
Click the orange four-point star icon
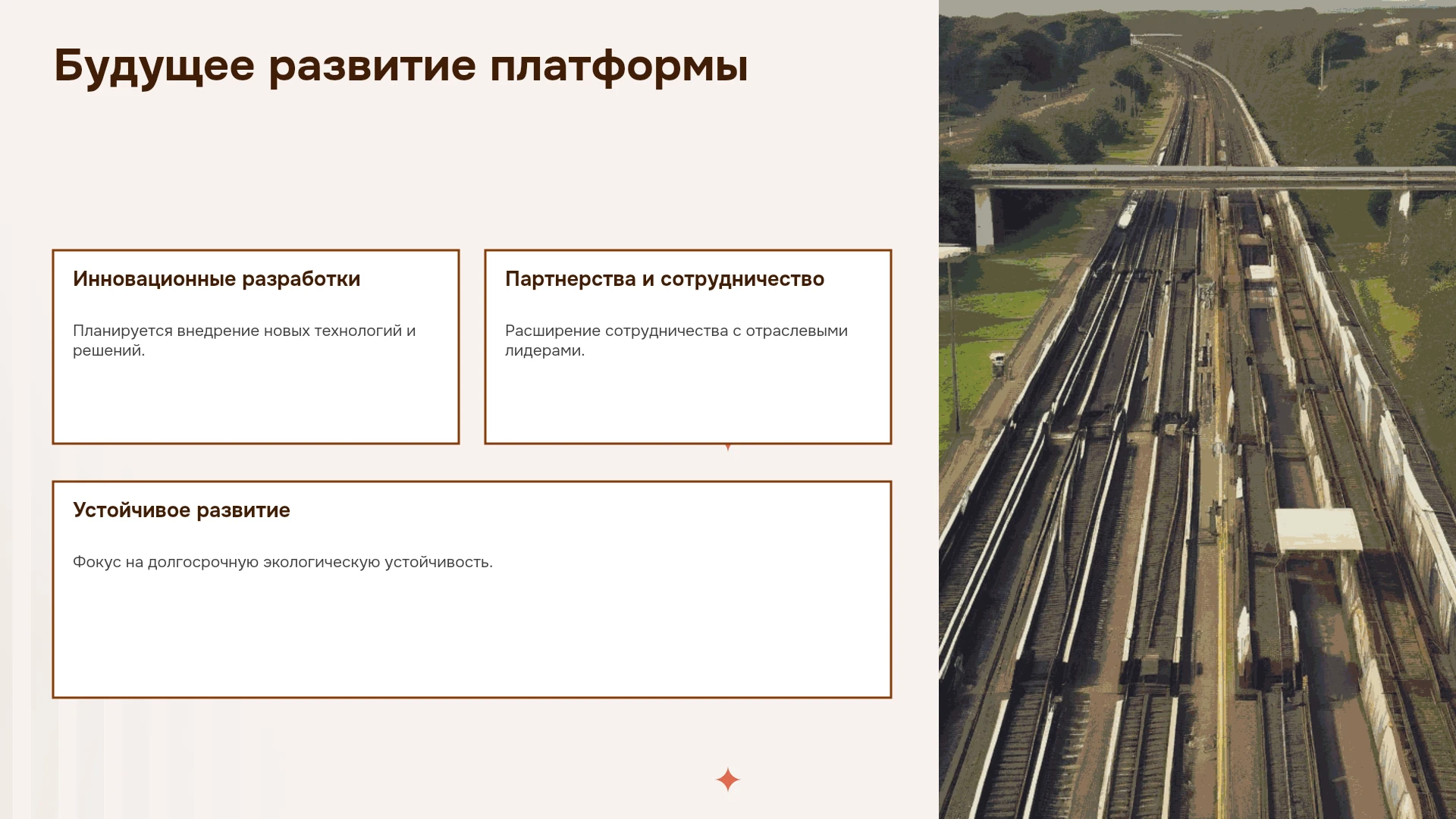(x=727, y=780)
